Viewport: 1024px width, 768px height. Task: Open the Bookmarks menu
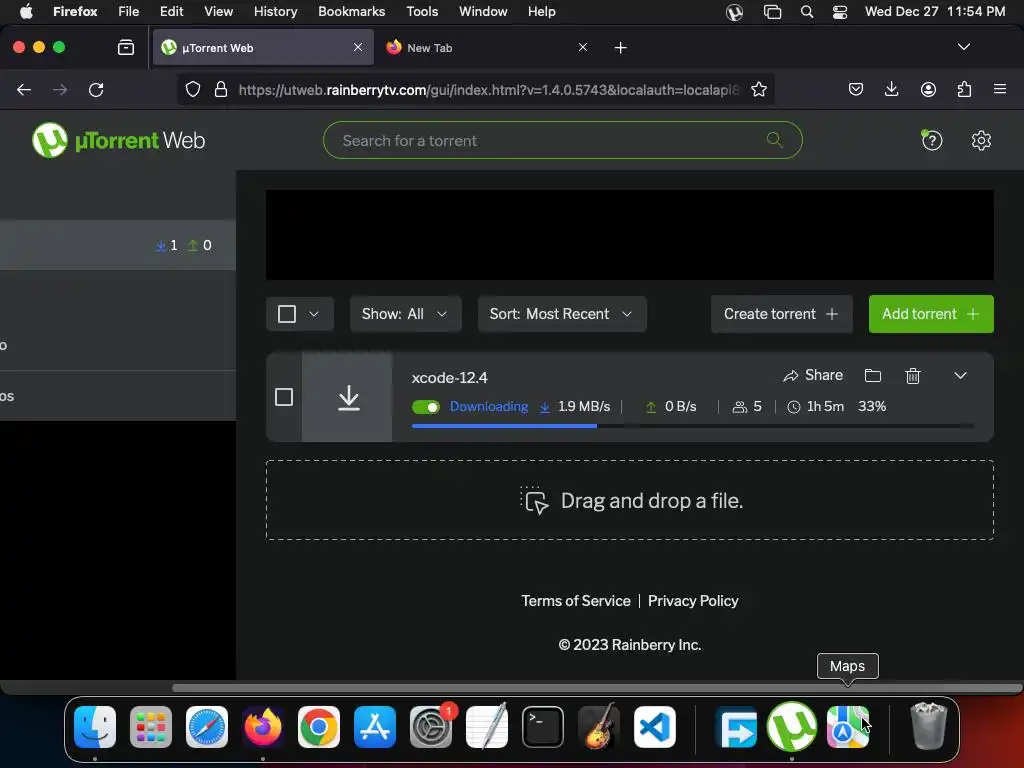pos(351,11)
